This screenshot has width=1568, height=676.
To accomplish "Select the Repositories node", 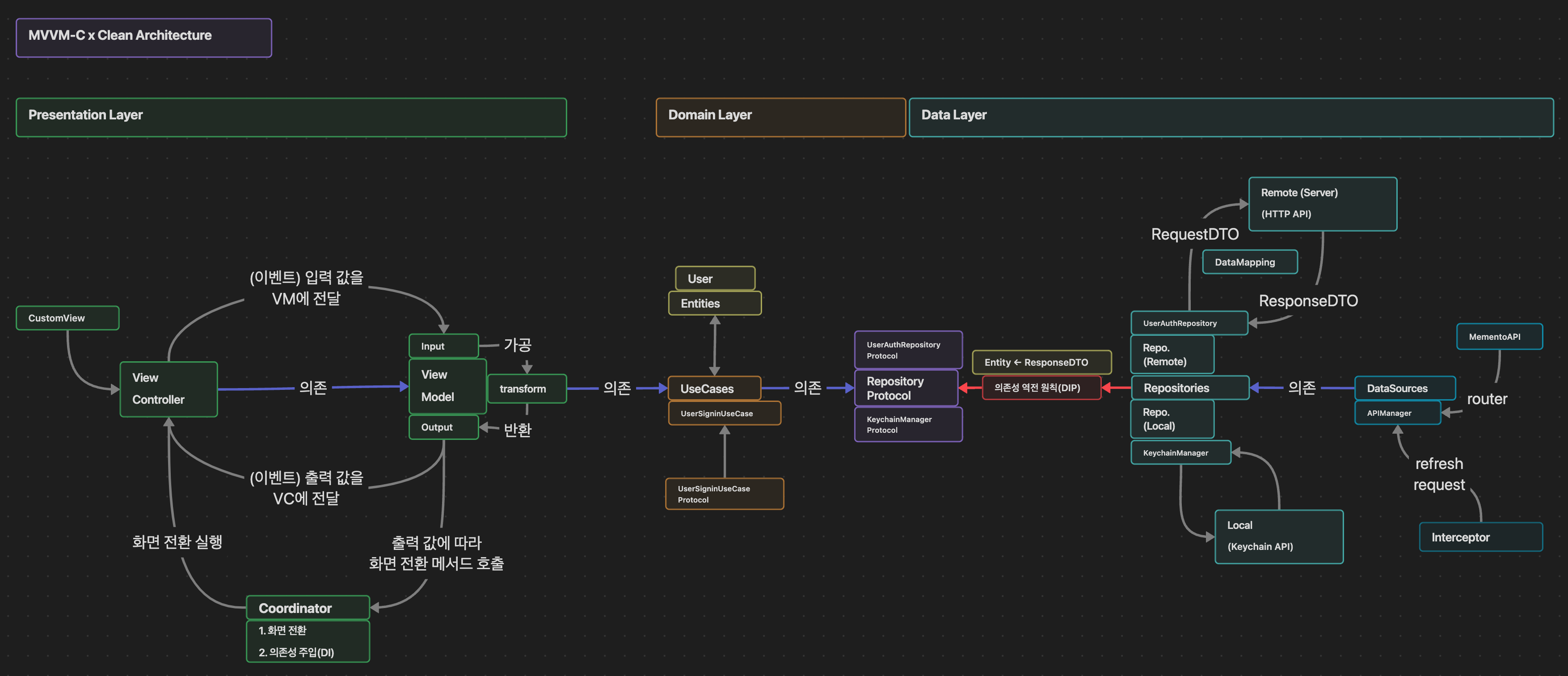I will [1189, 388].
